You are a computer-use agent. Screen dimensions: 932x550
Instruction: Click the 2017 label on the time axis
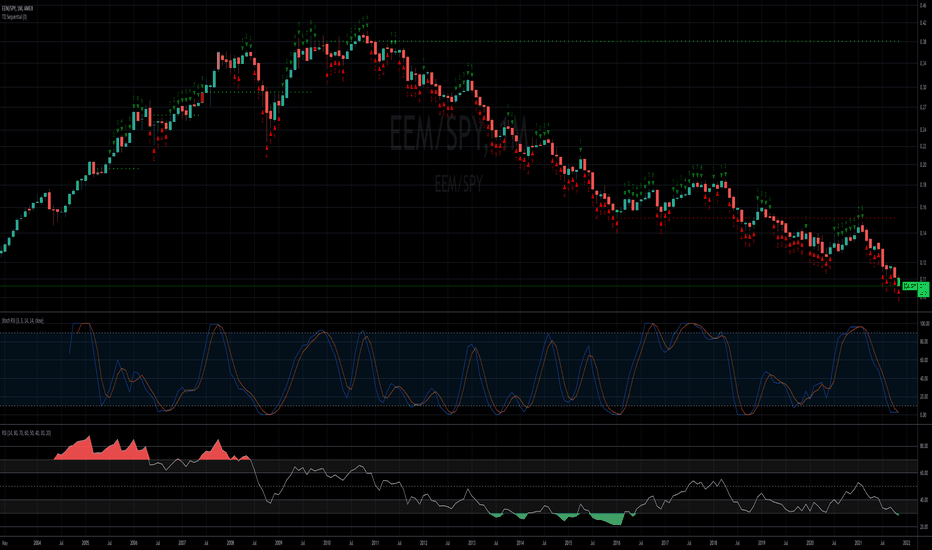click(x=665, y=543)
